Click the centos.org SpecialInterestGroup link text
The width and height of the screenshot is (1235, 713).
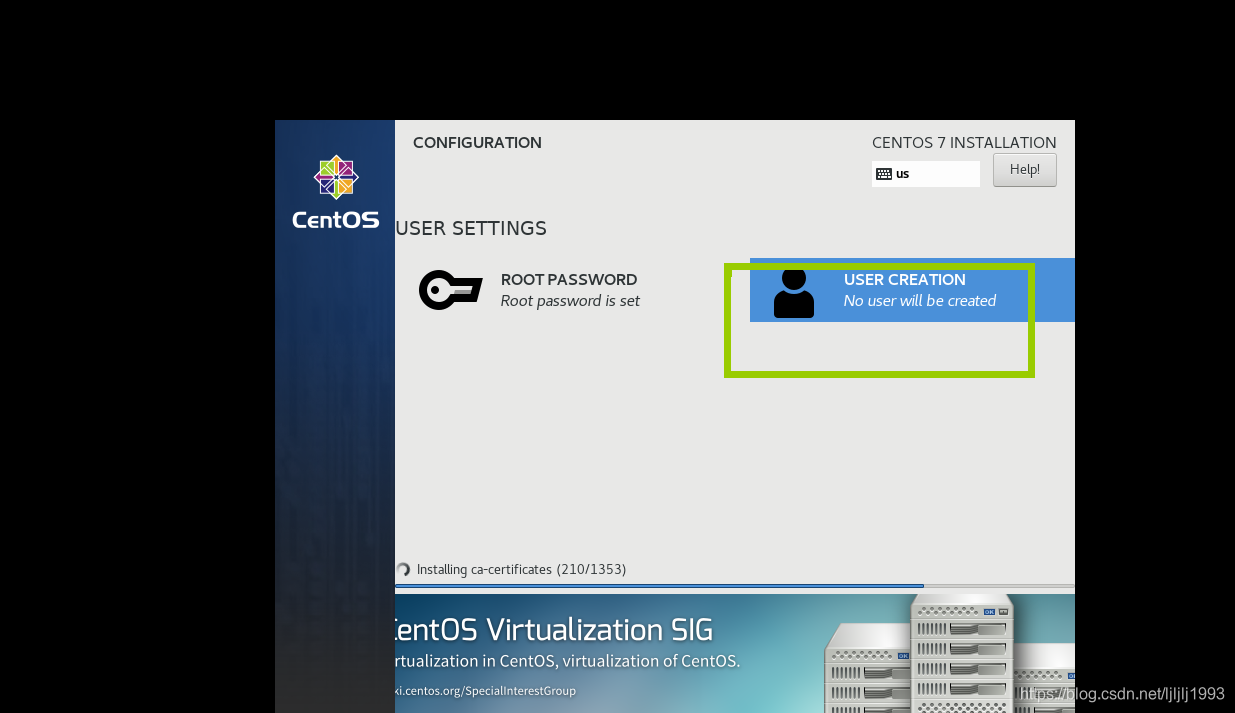[x=486, y=691]
